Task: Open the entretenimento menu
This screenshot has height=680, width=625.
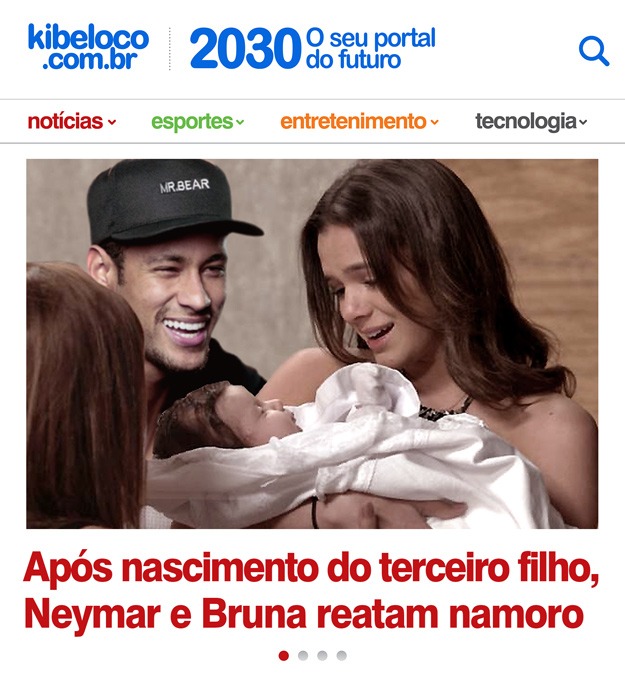Action: [x=360, y=121]
